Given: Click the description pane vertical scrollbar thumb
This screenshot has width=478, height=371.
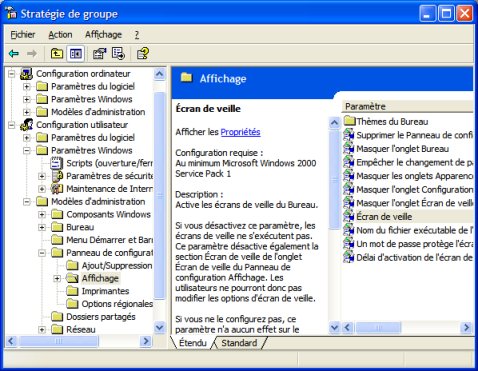Looking at the screenshot, I should pyautogui.click(x=334, y=179).
